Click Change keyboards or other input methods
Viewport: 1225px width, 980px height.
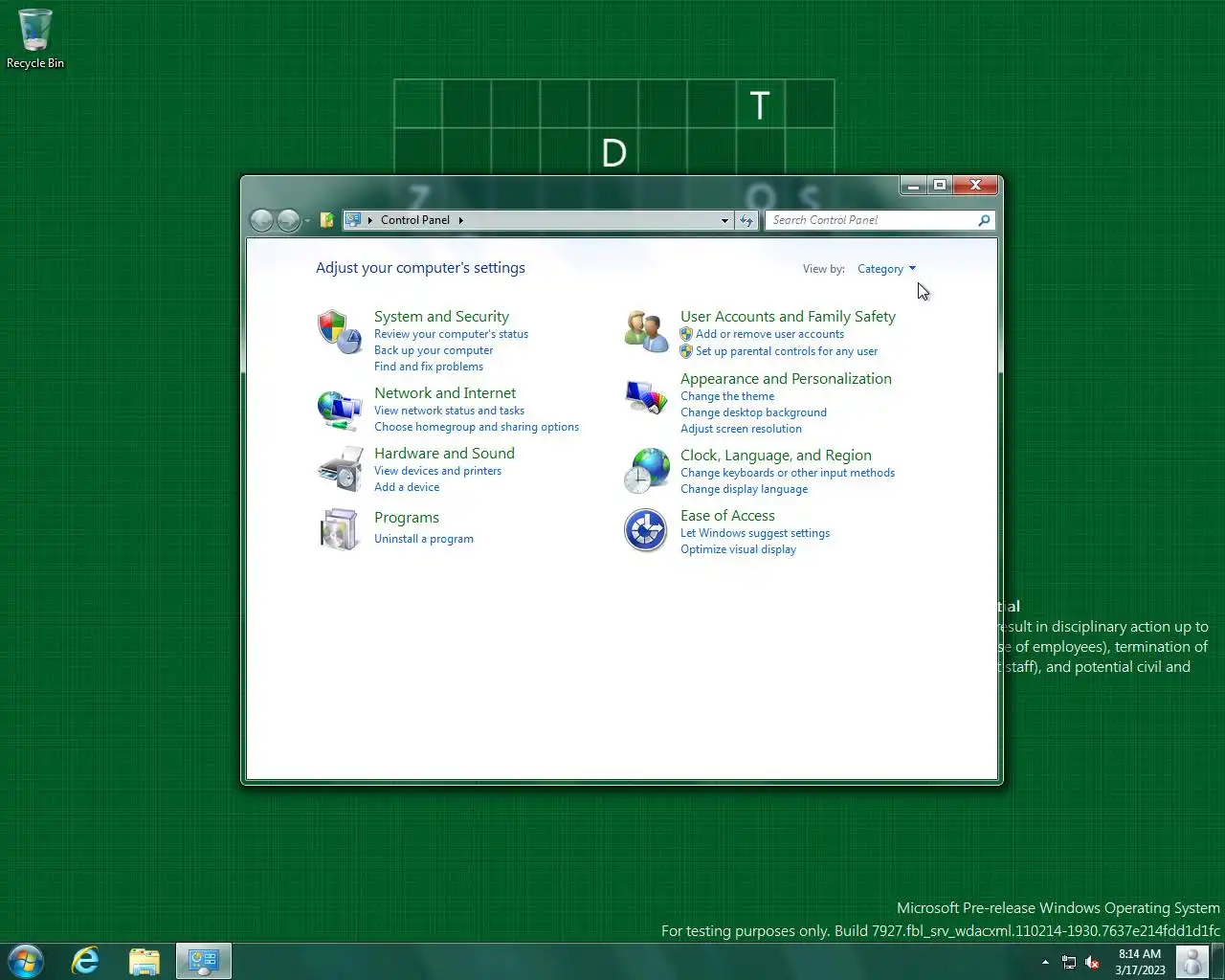(x=788, y=473)
